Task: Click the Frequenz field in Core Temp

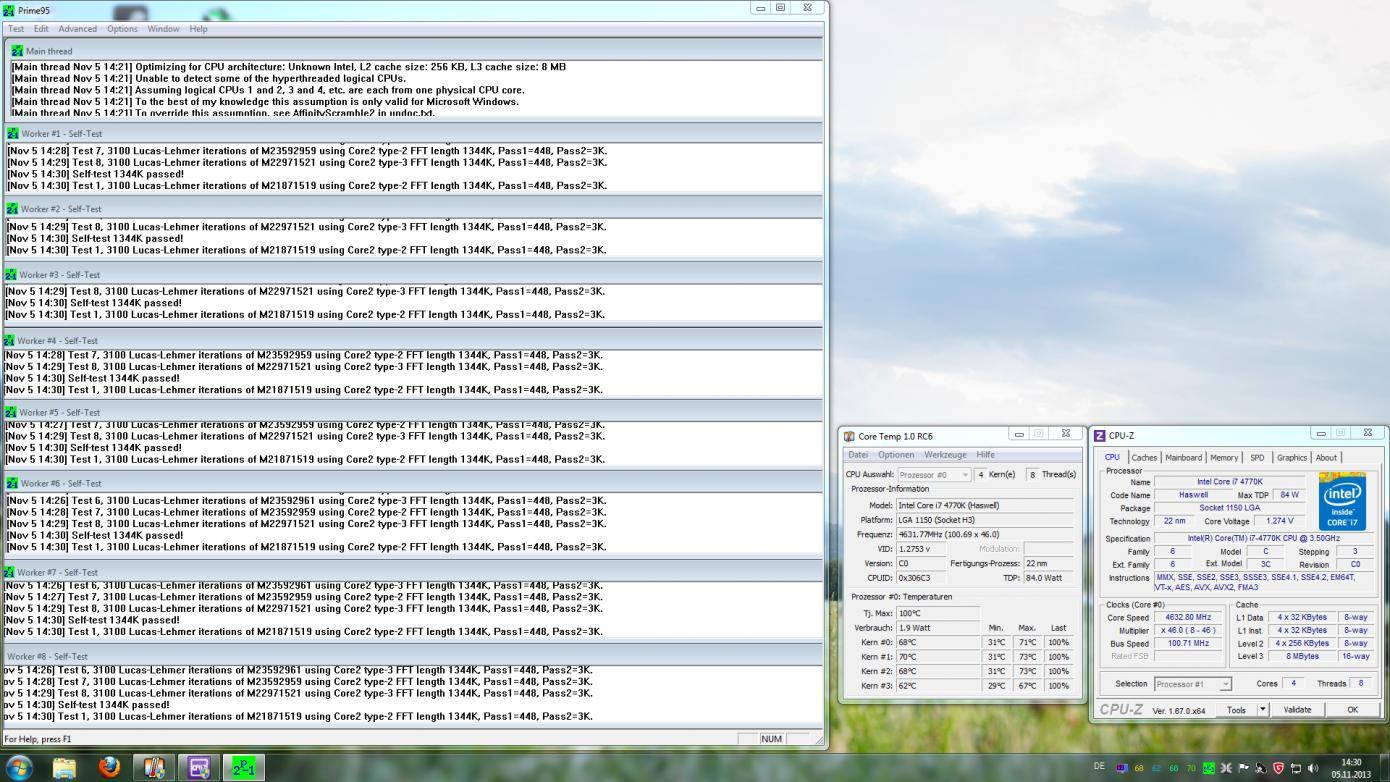Action: pyautogui.click(x=984, y=534)
